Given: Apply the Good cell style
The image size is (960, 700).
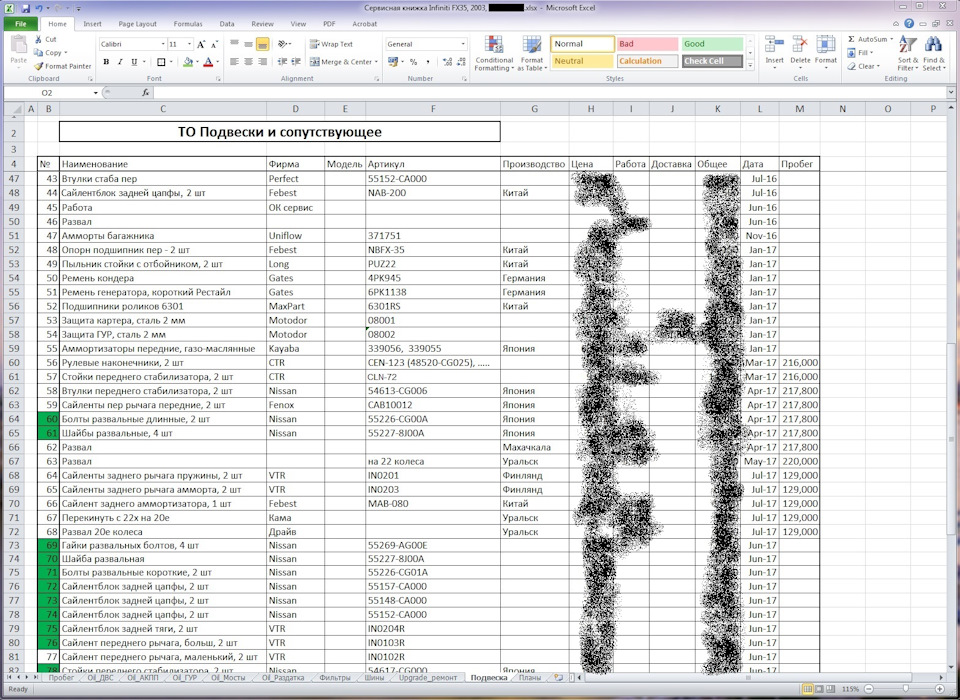Looking at the screenshot, I should tap(712, 44).
